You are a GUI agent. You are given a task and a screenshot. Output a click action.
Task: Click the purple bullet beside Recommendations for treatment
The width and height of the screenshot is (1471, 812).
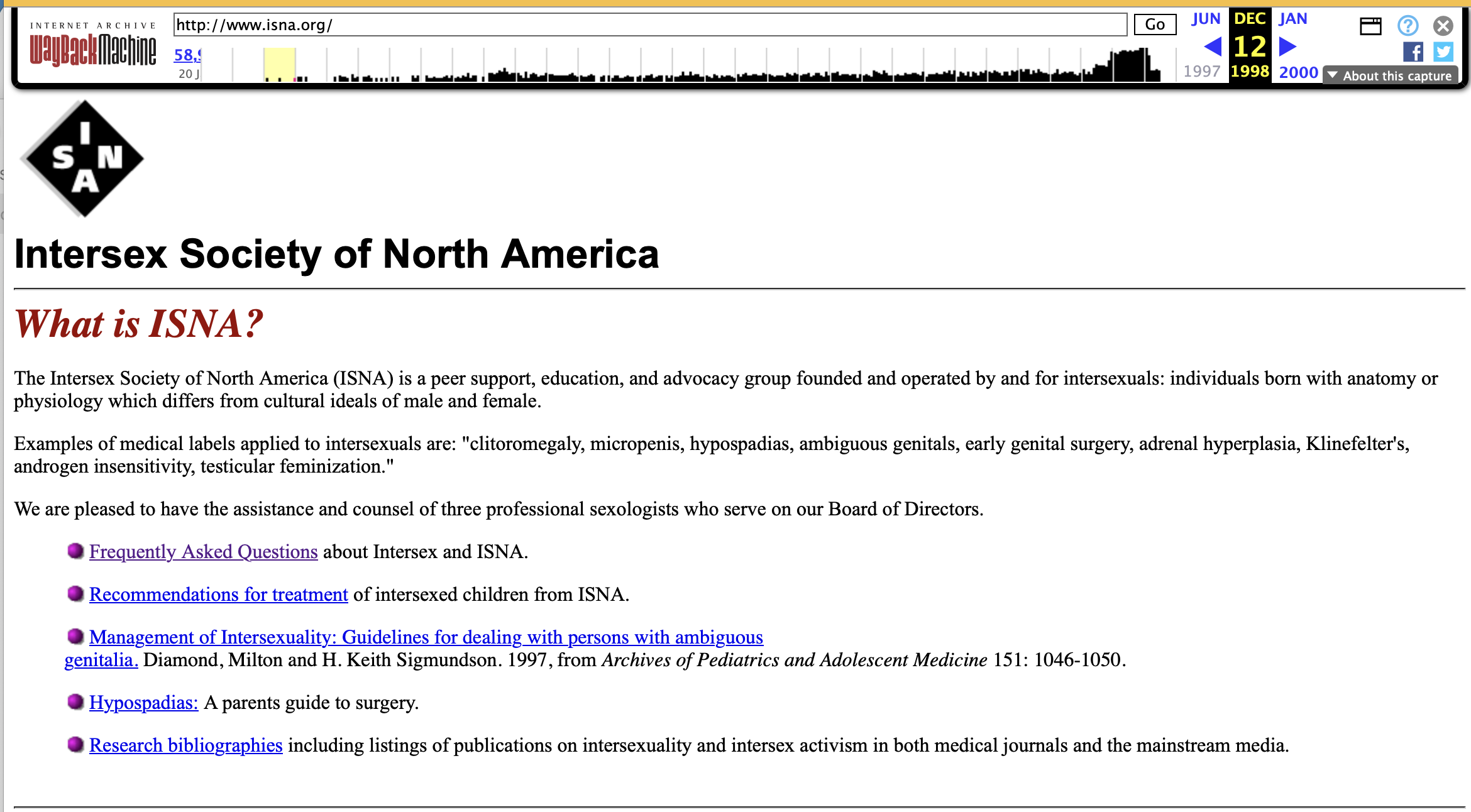click(x=75, y=594)
